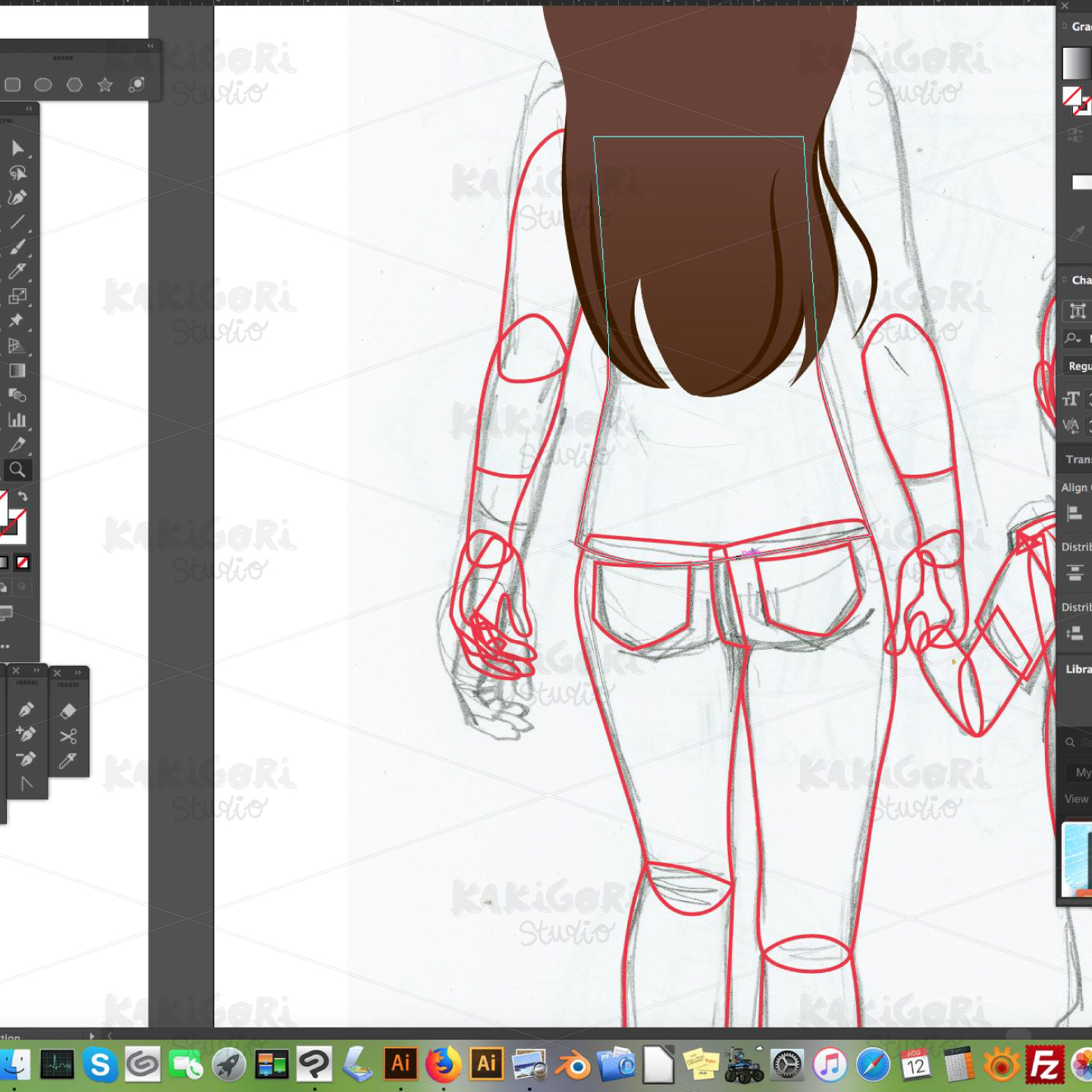Set the stroke color to None
Viewport: 1092px width, 1092px height.
pyautogui.click(x=23, y=561)
